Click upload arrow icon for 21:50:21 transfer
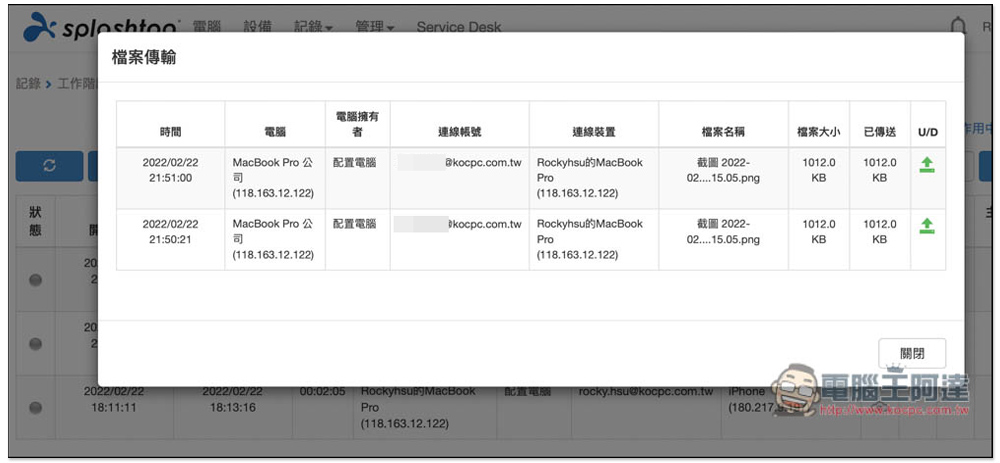The image size is (1000, 463). [x=927, y=226]
